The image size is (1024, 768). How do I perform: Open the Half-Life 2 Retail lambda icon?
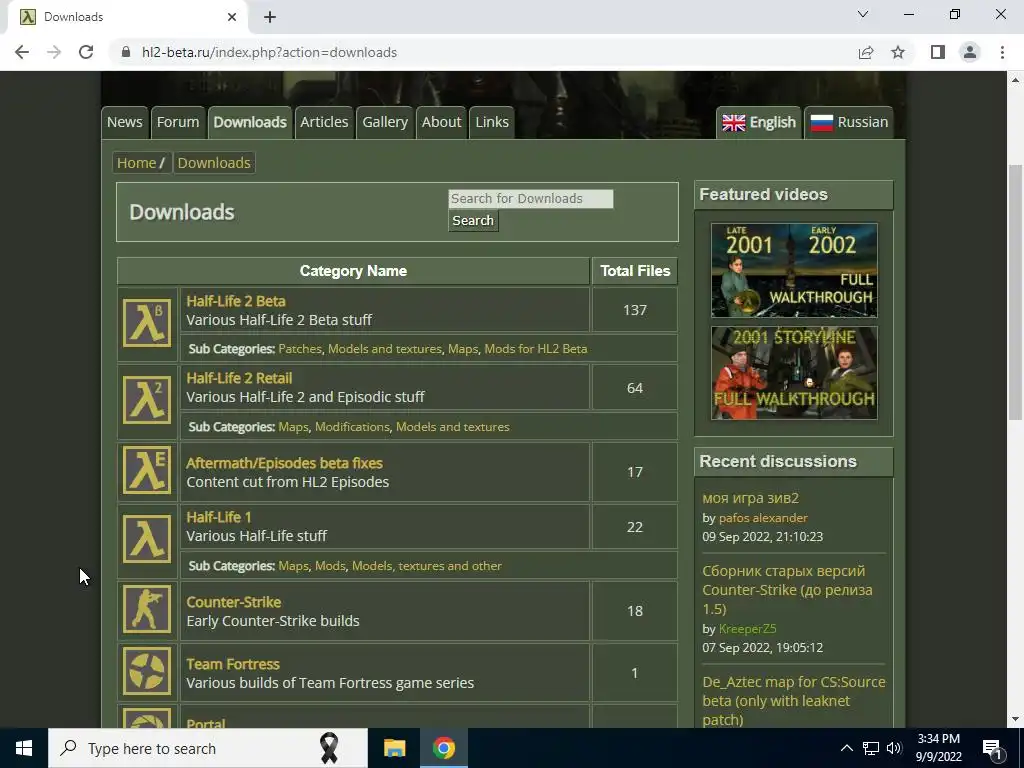pos(147,400)
